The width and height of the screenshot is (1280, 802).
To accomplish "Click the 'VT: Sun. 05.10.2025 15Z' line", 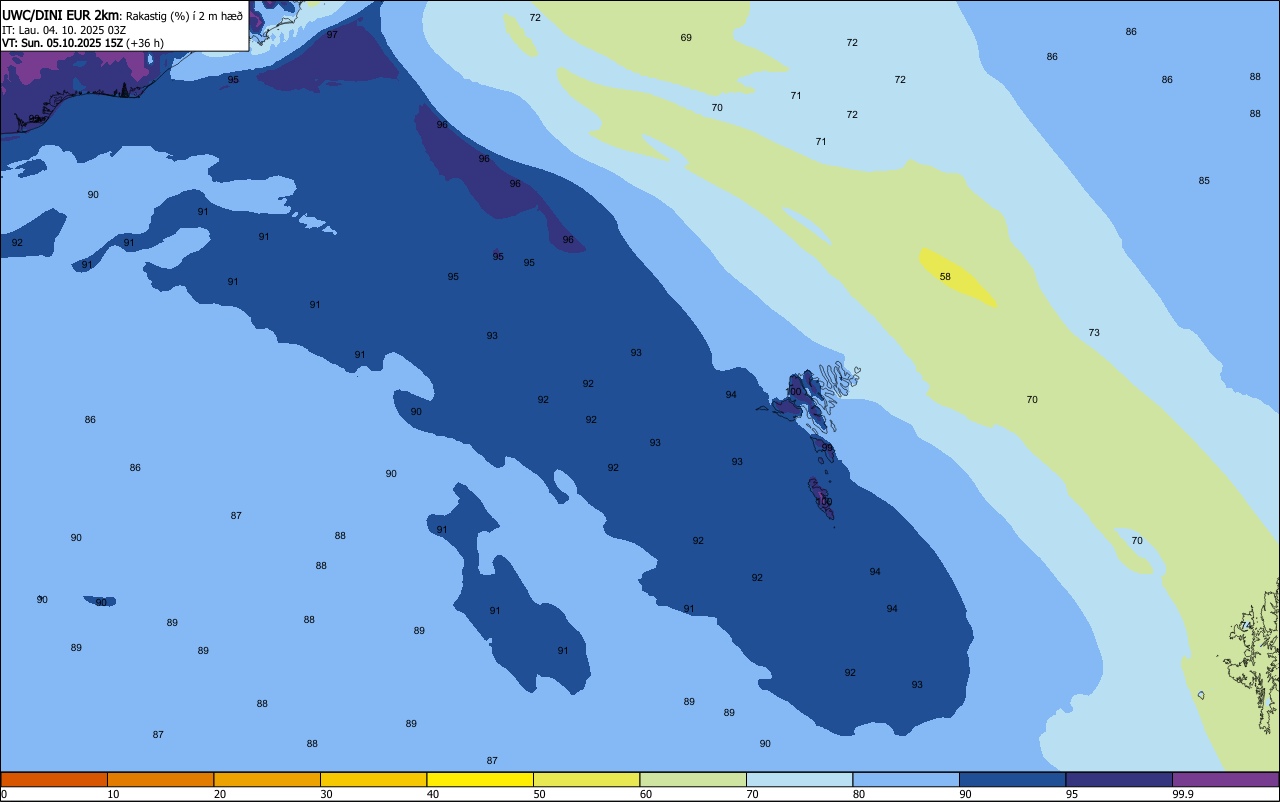I will [62, 43].
